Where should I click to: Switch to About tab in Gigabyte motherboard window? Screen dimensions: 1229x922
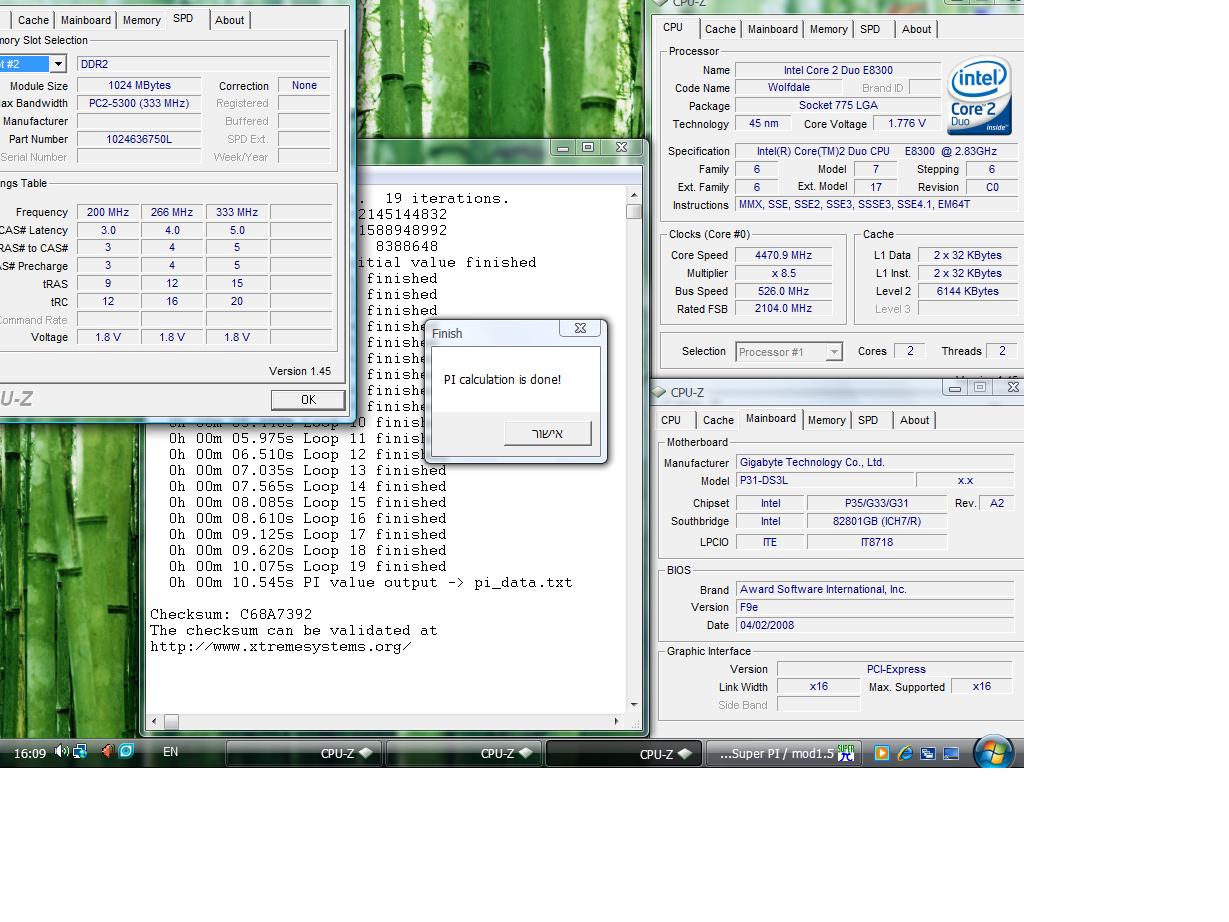(914, 420)
